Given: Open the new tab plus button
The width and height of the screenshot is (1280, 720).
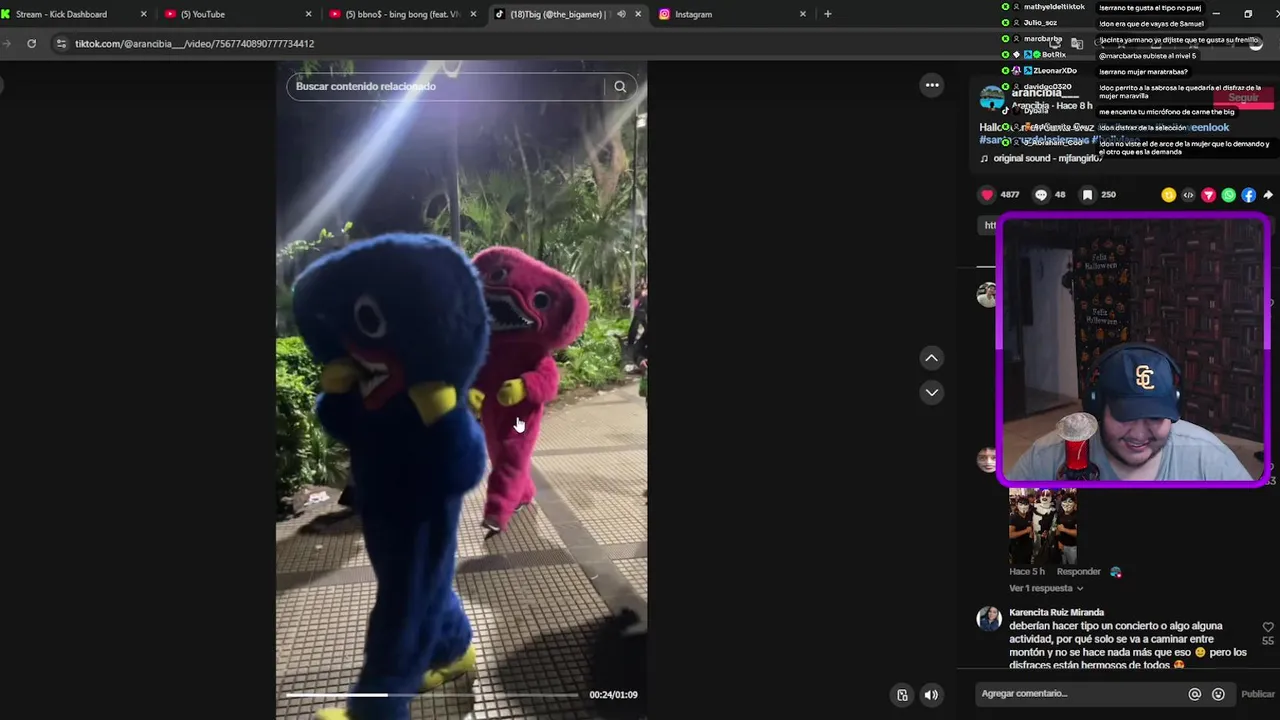Looking at the screenshot, I should [x=827, y=14].
